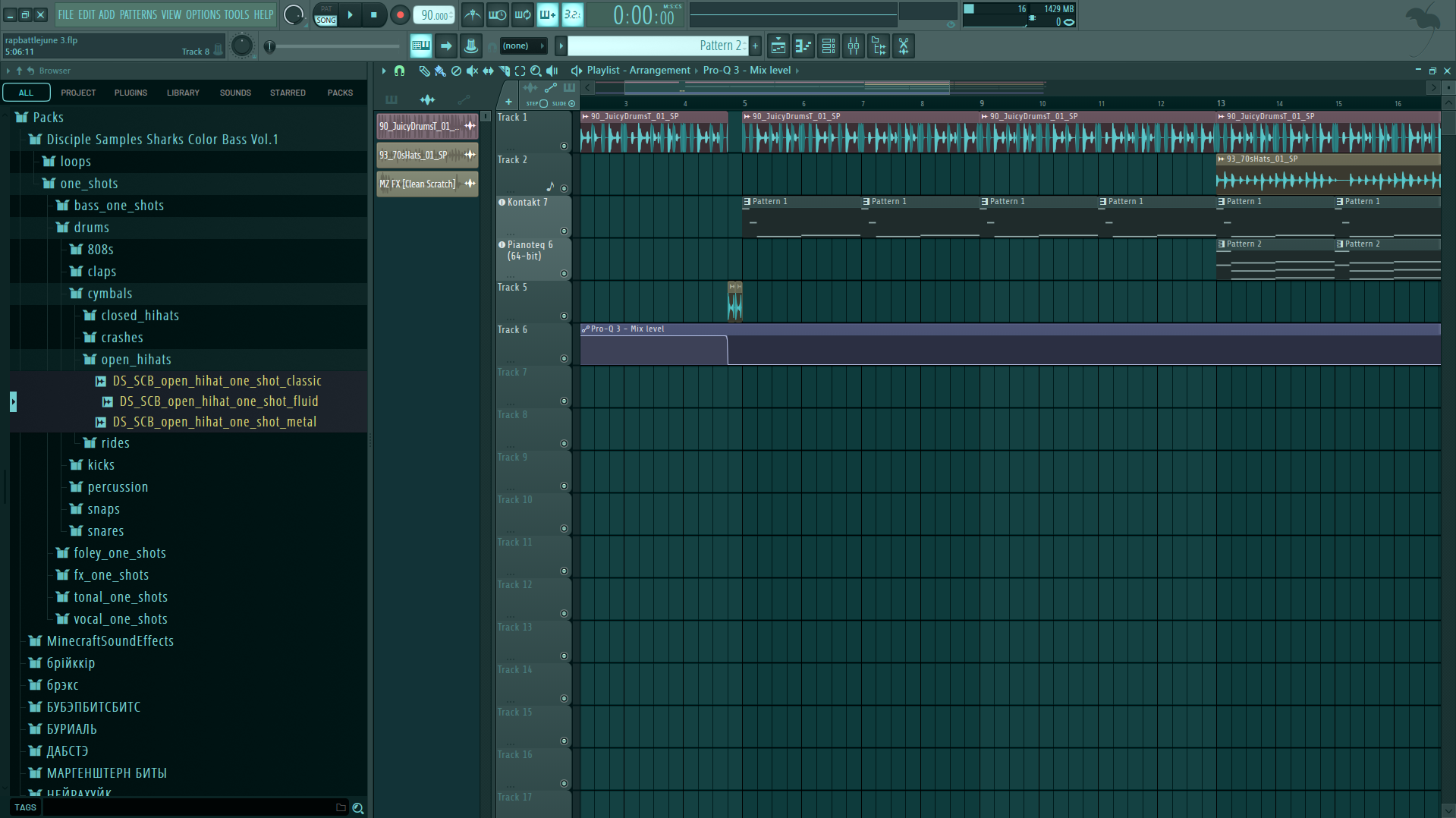The width and height of the screenshot is (1456, 818).
Task: Start playback with the play button
Action: [350, 14]
